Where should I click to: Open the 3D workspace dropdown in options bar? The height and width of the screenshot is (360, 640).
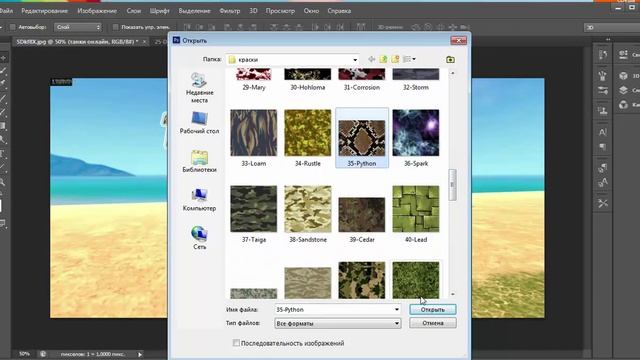click(612, 27)
